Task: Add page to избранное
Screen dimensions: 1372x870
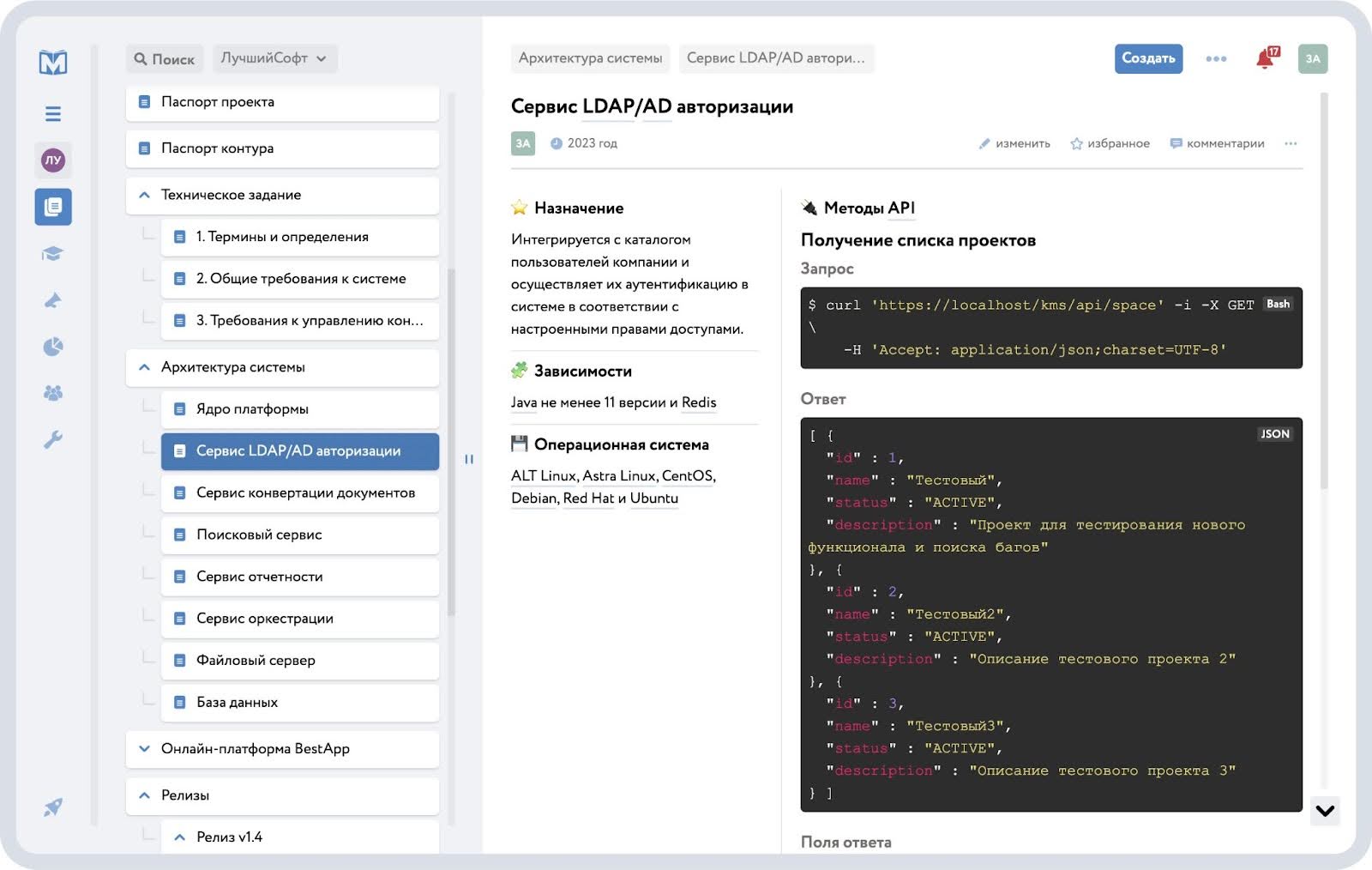Action: [x=1110, y=143]
